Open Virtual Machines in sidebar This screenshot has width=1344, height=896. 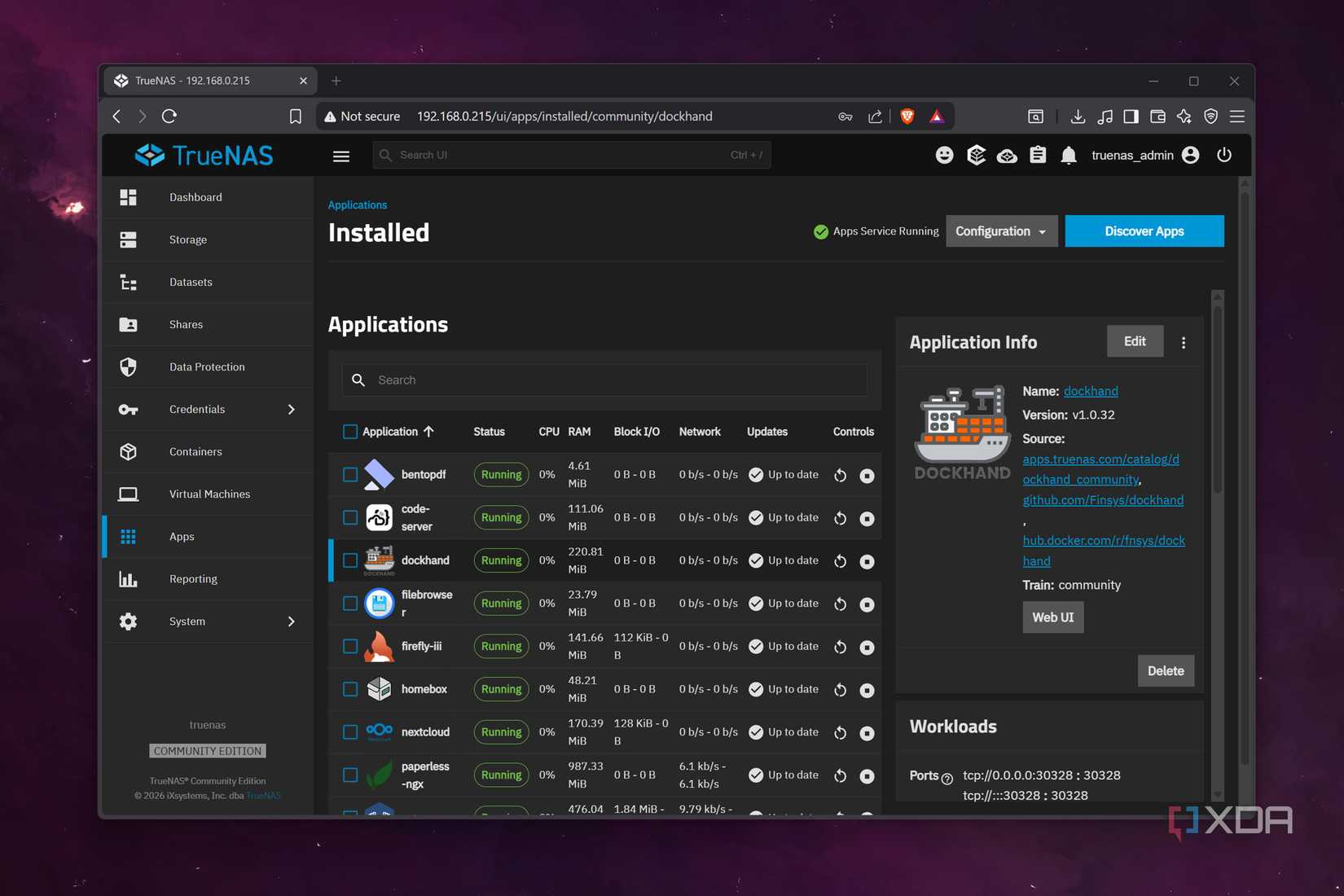coord(209,494)
